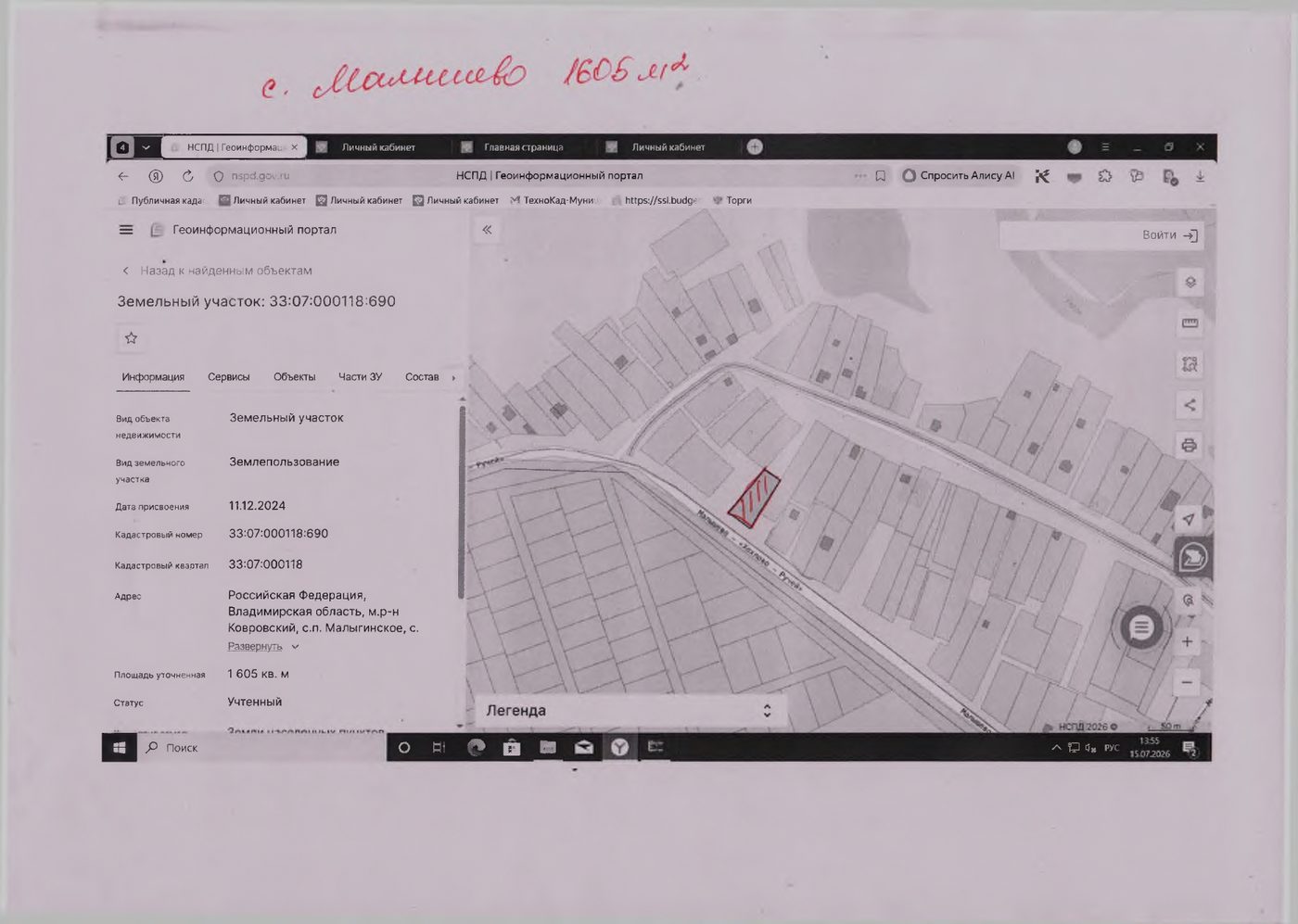The height and width of the screenshot is (924, 1298).
Task: Open the layers icon on map
Action: pos(1190,283)
